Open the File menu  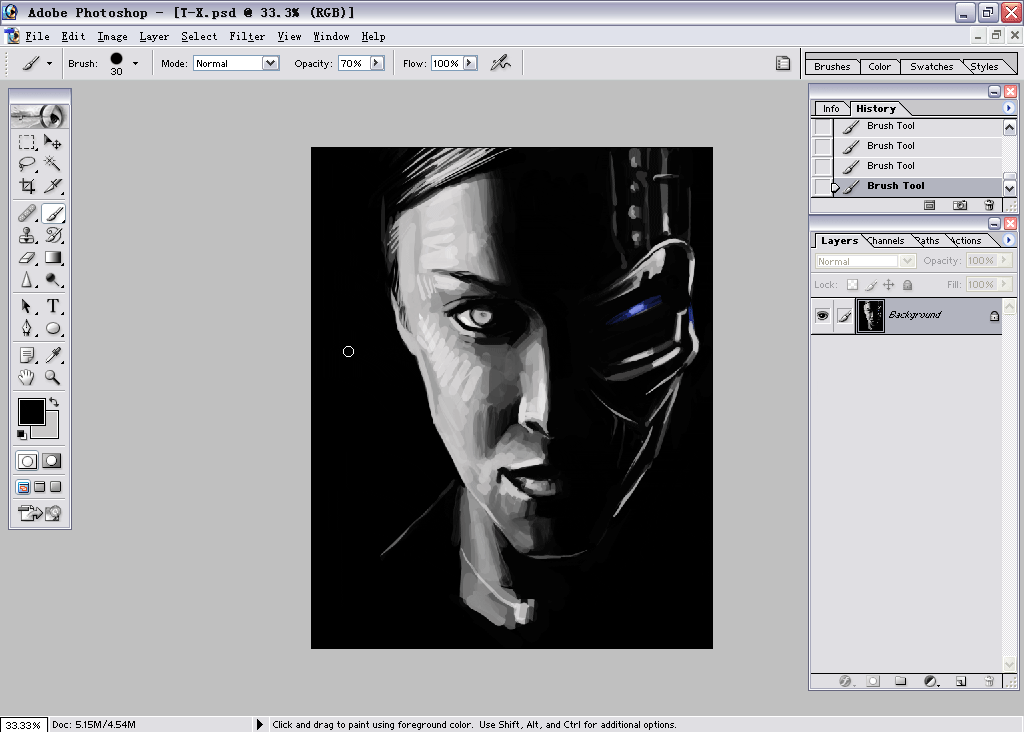[37, 37]
